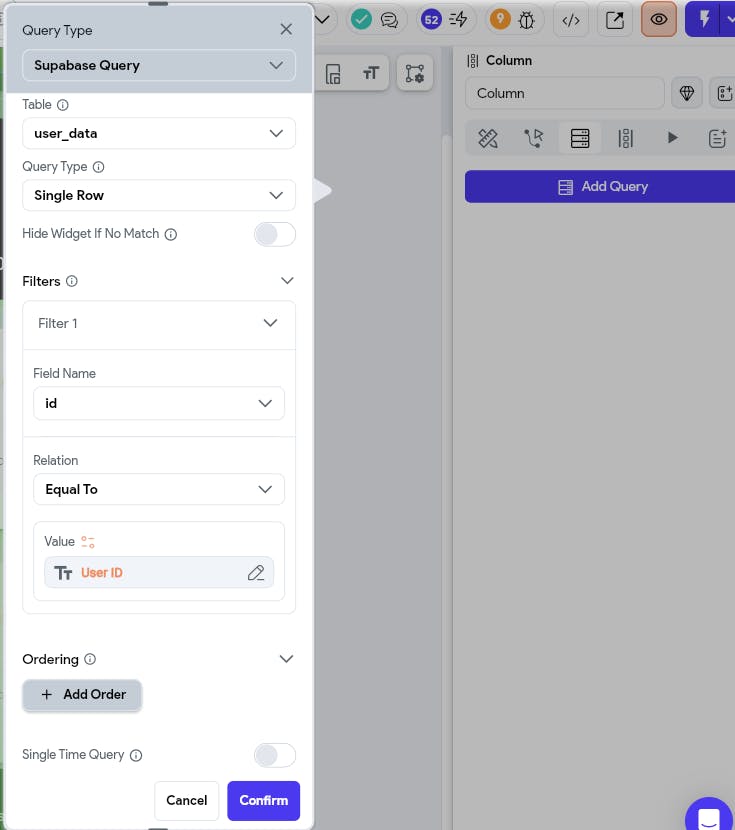Viewport: 735px width, 830px height.
Task: Collapse the Filter 1 expander
Action: click(x=270, y=323)
